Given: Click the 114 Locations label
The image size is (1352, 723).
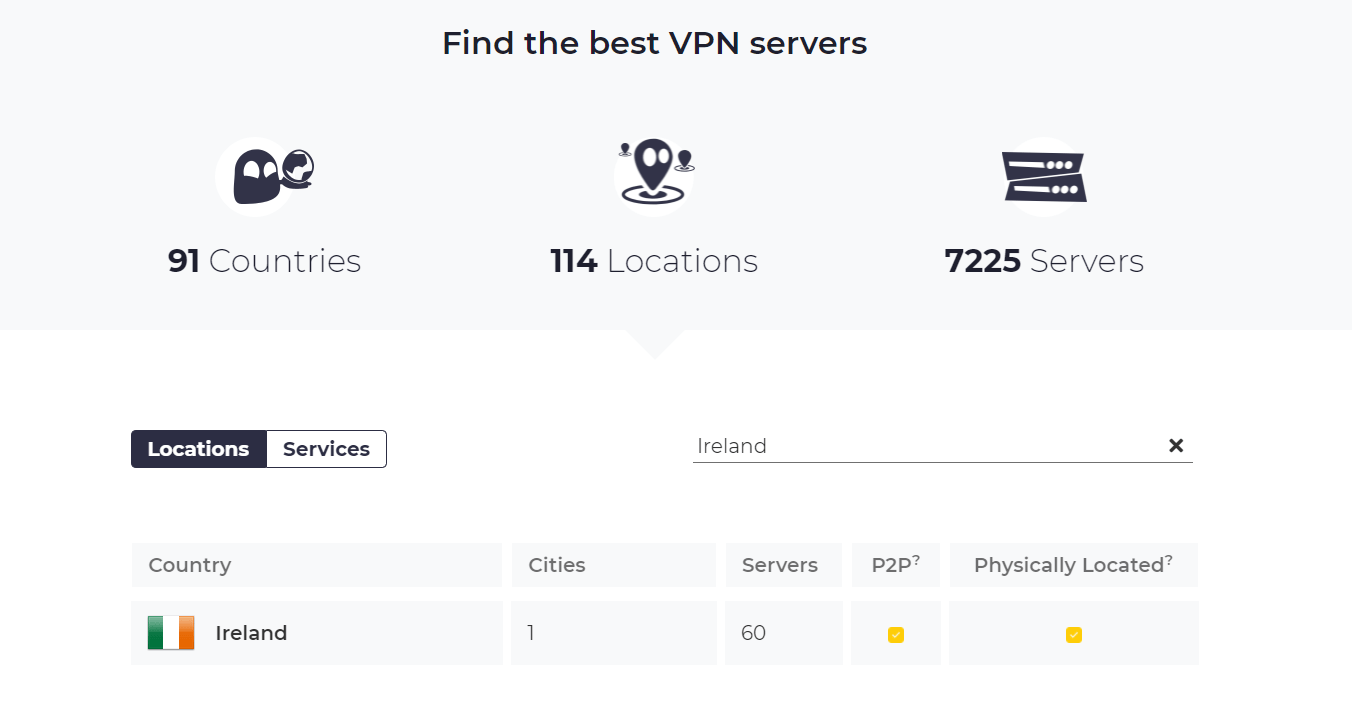Looking at the screenshot, I should [x=654, y=261].
